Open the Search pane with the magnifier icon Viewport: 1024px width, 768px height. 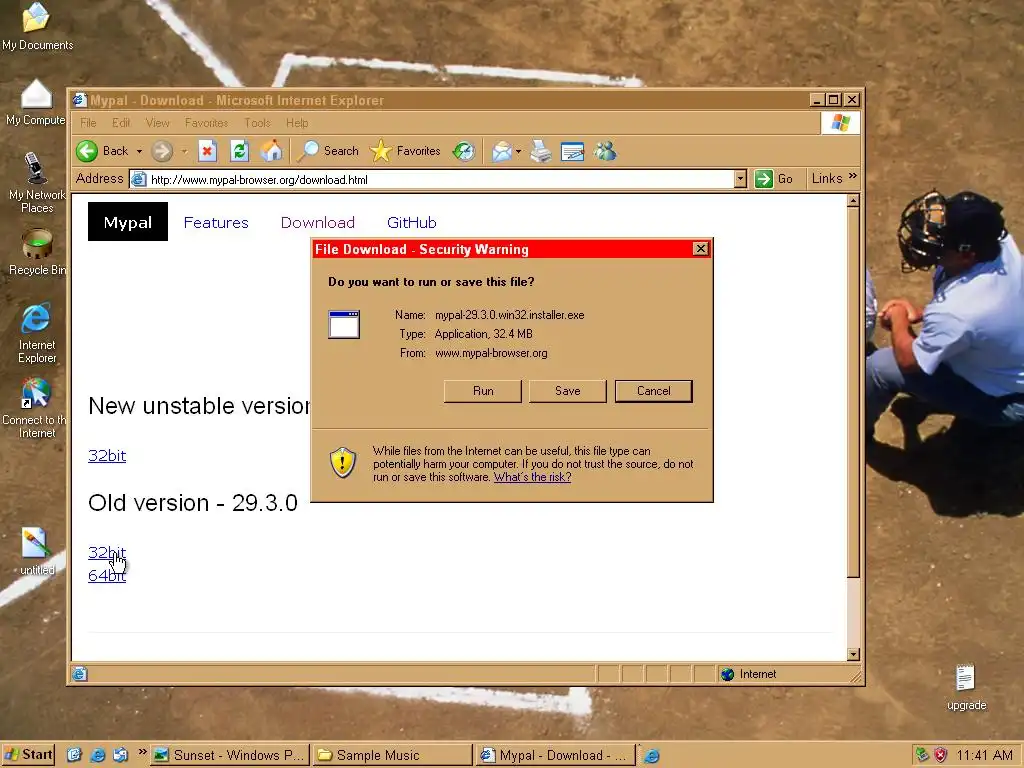[x=308, y=152]
